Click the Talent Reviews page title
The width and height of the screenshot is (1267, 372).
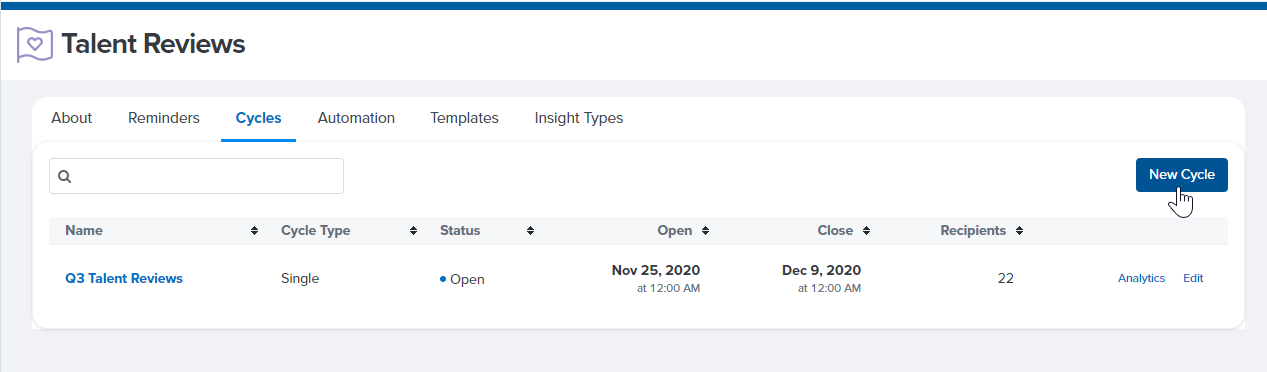[x=153, y=44]
